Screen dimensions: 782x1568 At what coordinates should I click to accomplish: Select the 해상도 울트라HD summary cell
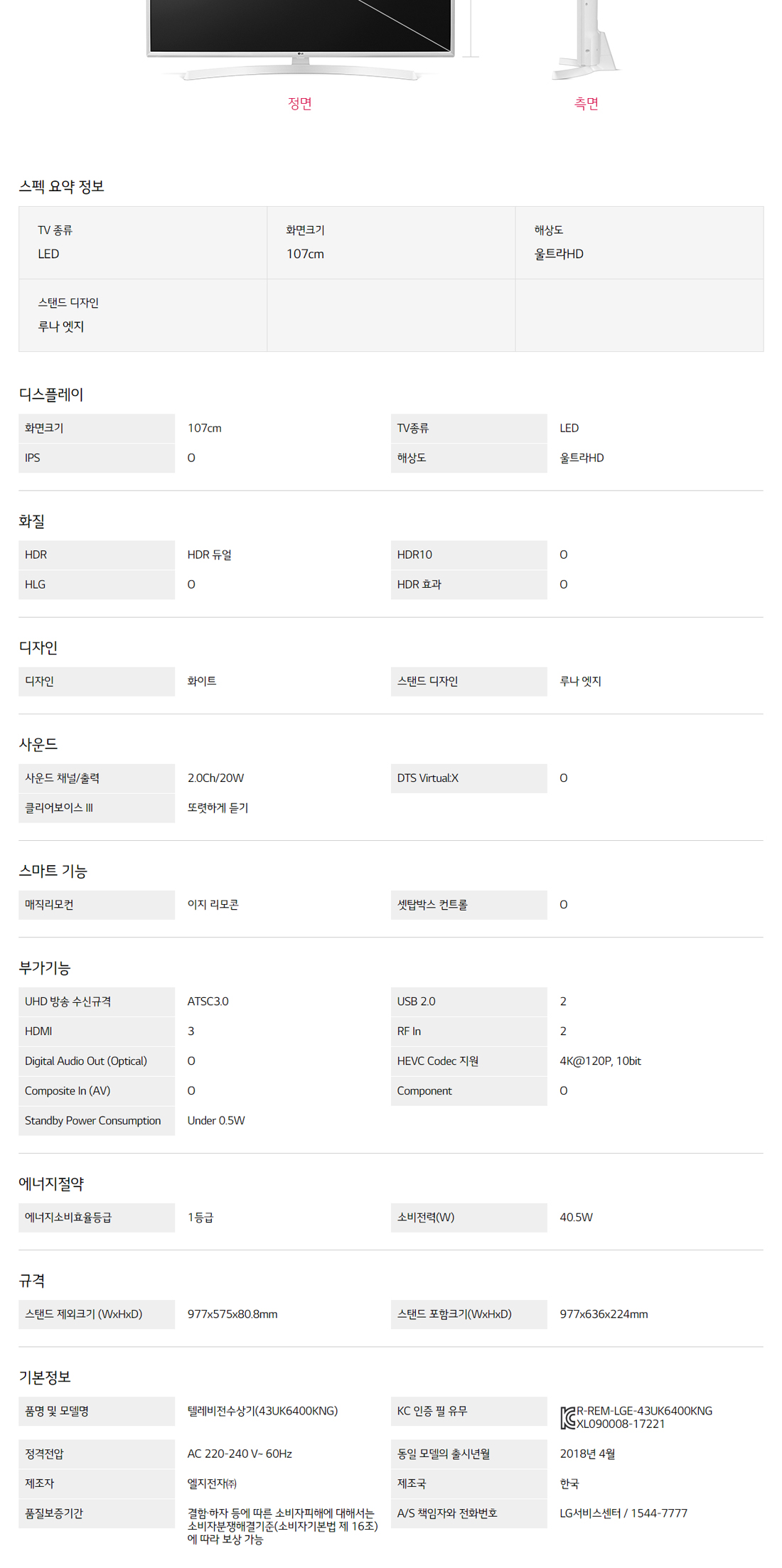pos(639,242)
